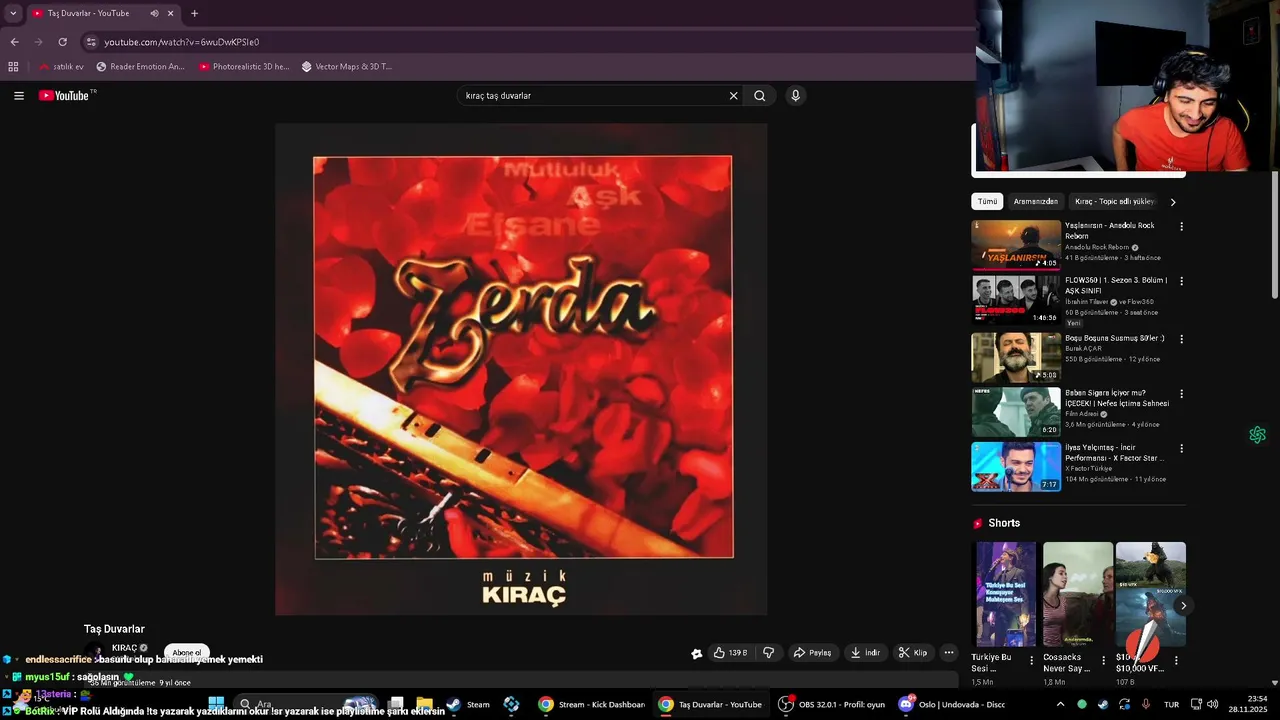Click the search field containing 'kıraç taş duvarlar'

[595, 96]
